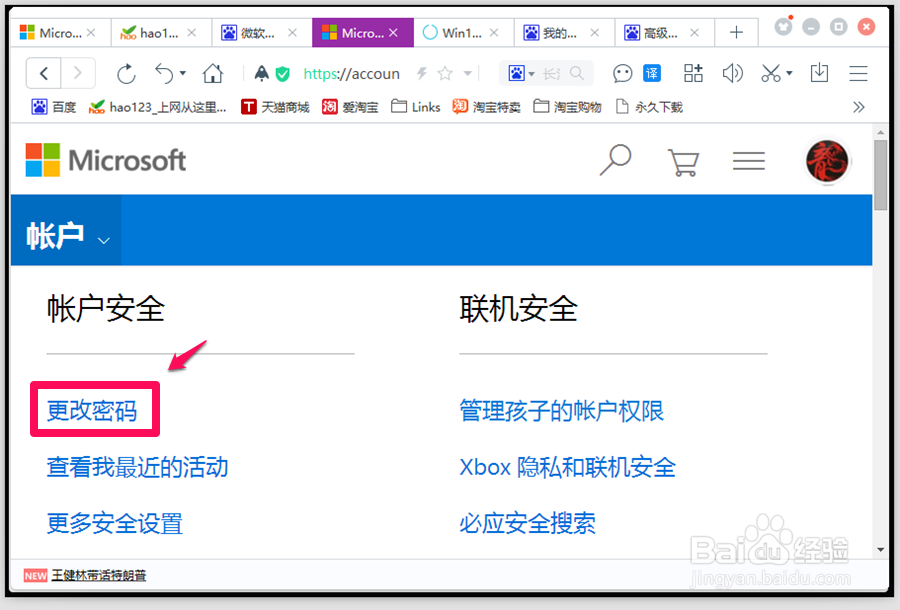This screenshot has width=900, height=610.
Task: Open 管理孩子的帐户权限 link
Action: pyautogui.click(x=561, y=411)
